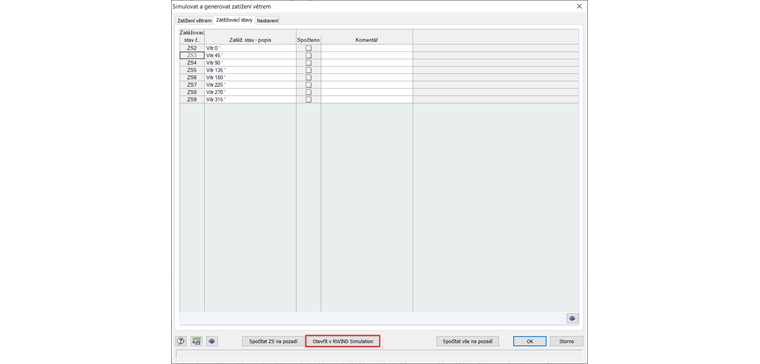Tick the Spočteno checkbox for ZS8
This screenshot has height=364, width=760.
(x=308, y=92)
